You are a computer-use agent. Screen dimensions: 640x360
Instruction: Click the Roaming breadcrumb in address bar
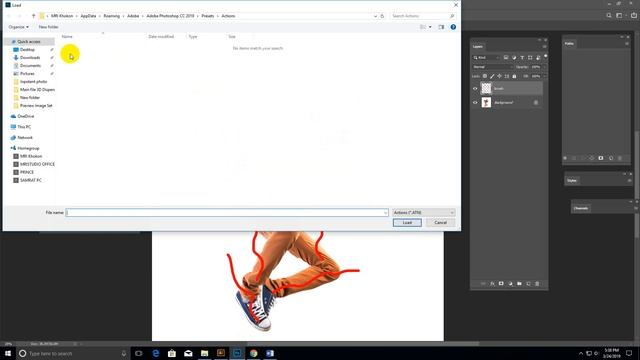(111, 16)
